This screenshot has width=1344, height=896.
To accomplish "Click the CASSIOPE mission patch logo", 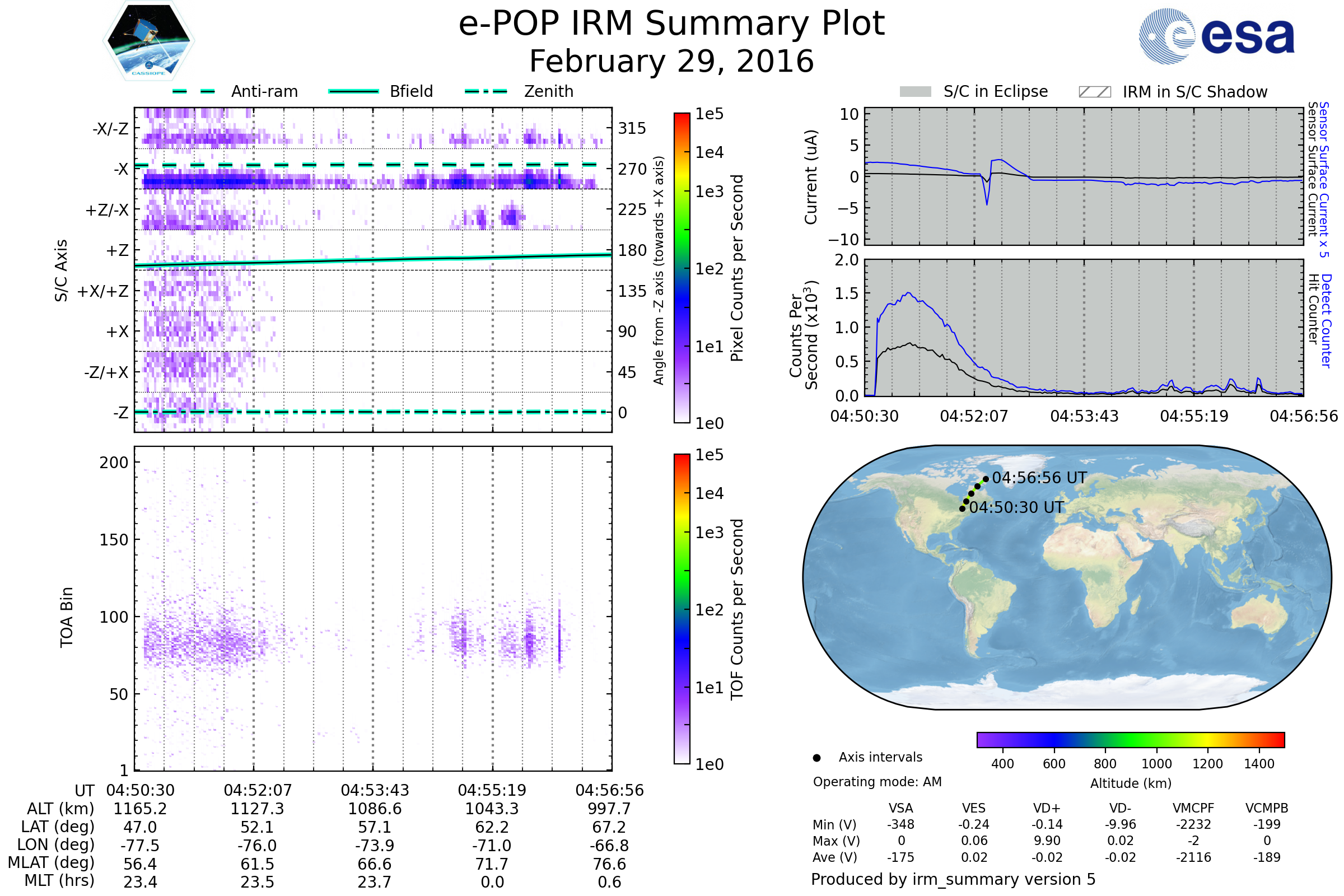I will (148, 41).
